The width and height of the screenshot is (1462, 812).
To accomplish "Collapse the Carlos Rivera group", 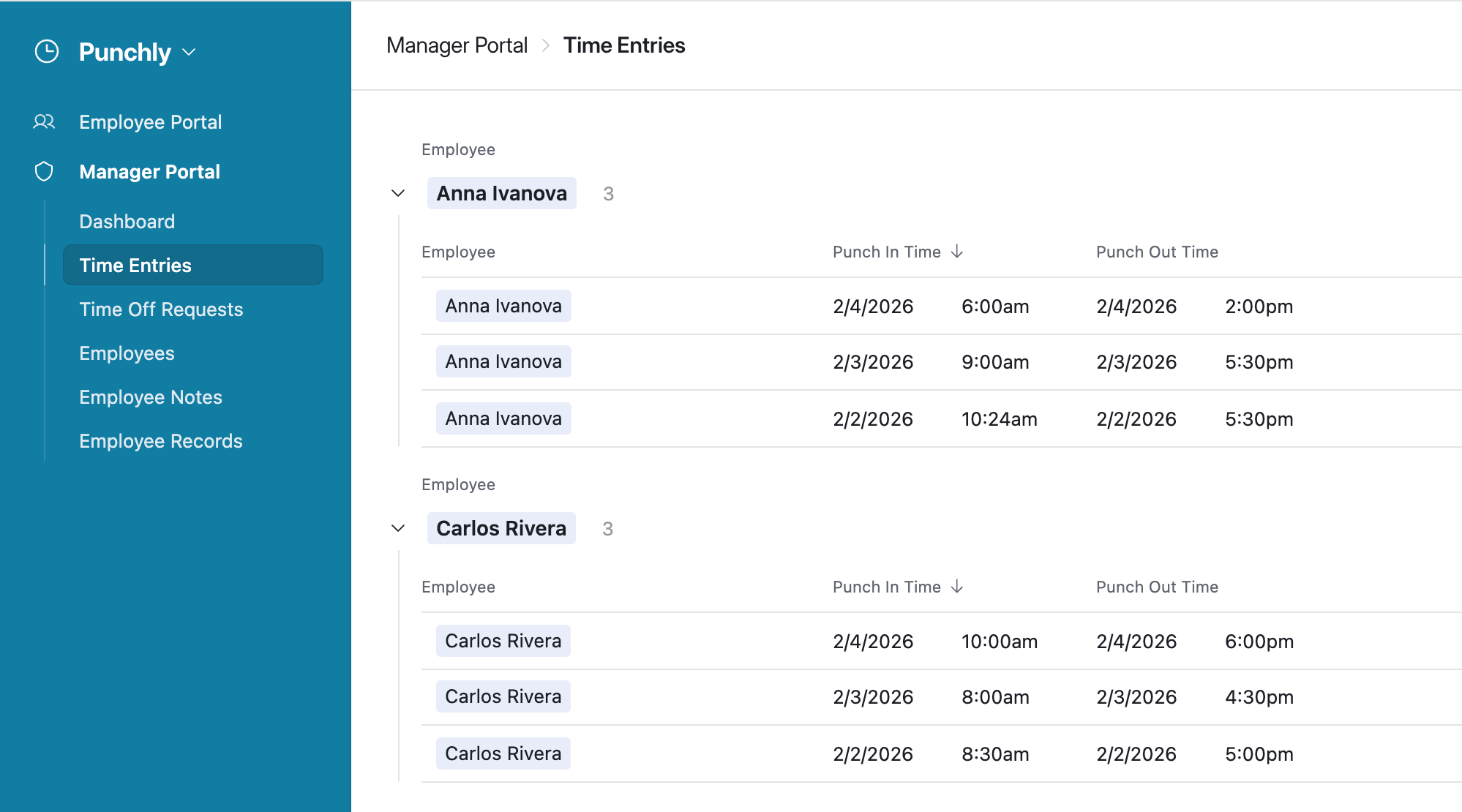I will [x=398, y=528].
